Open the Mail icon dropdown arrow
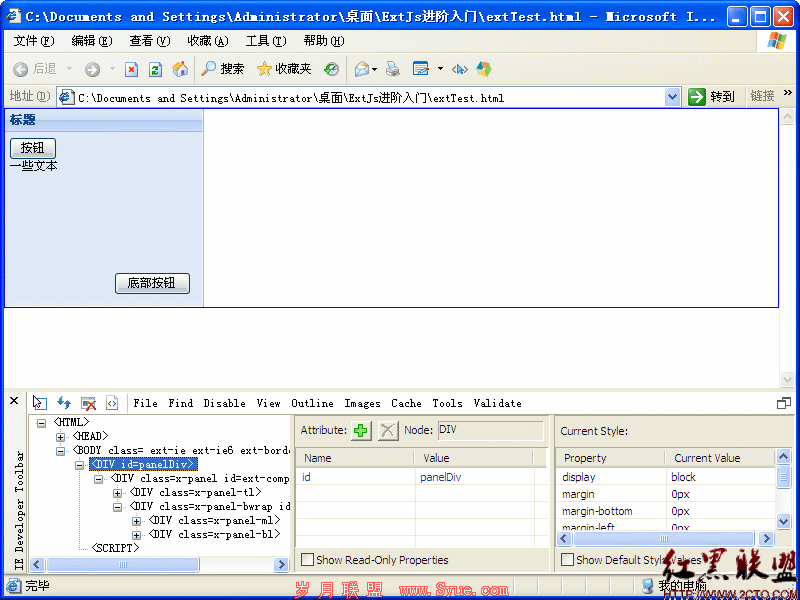The image size is (800, 600). point(374,69)
